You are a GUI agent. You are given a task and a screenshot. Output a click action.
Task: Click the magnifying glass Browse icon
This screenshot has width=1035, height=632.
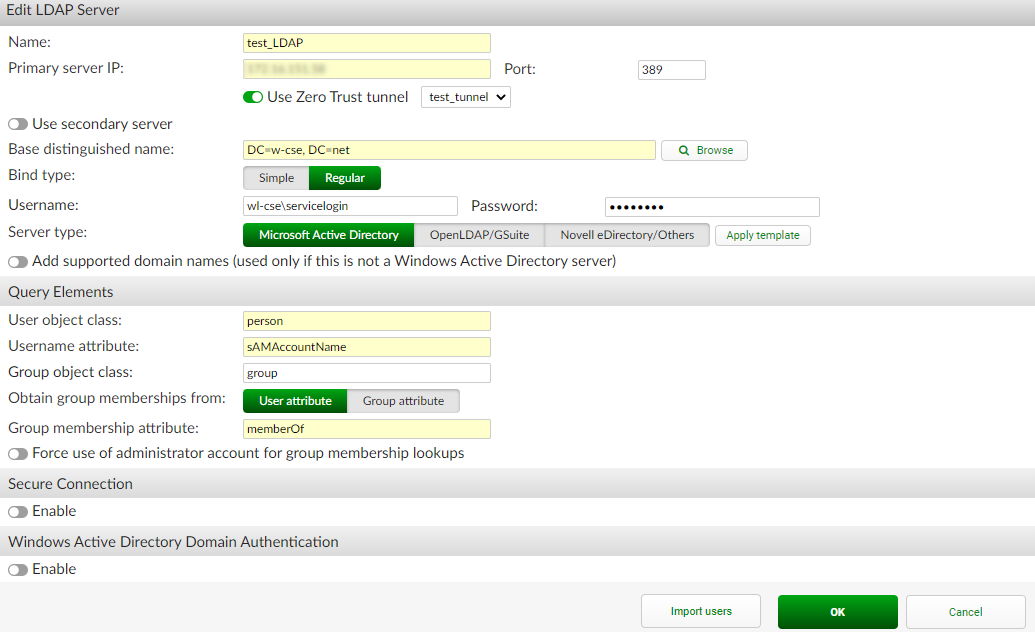click(683, 150)
